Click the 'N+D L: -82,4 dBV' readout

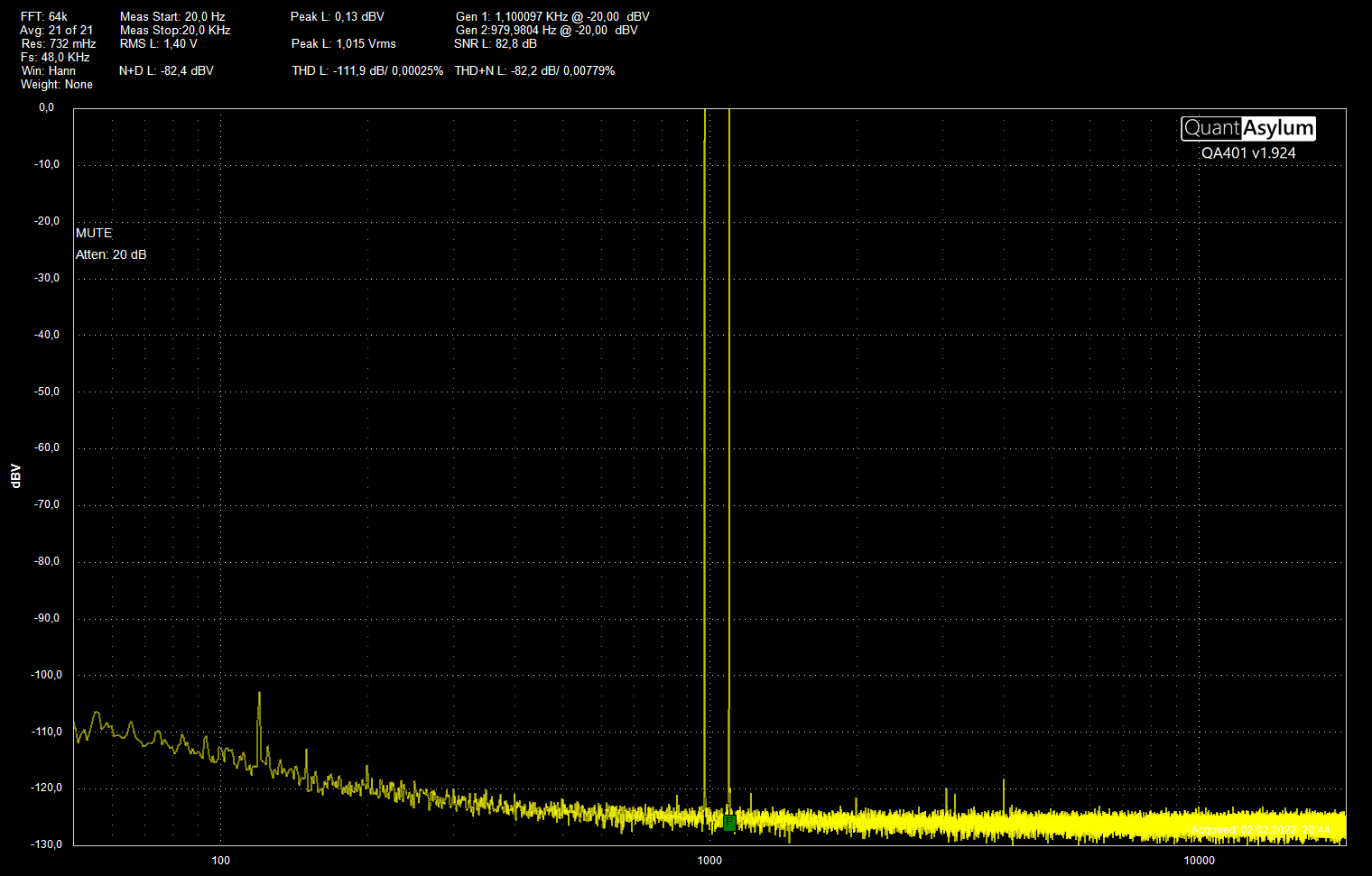(166, 70)
